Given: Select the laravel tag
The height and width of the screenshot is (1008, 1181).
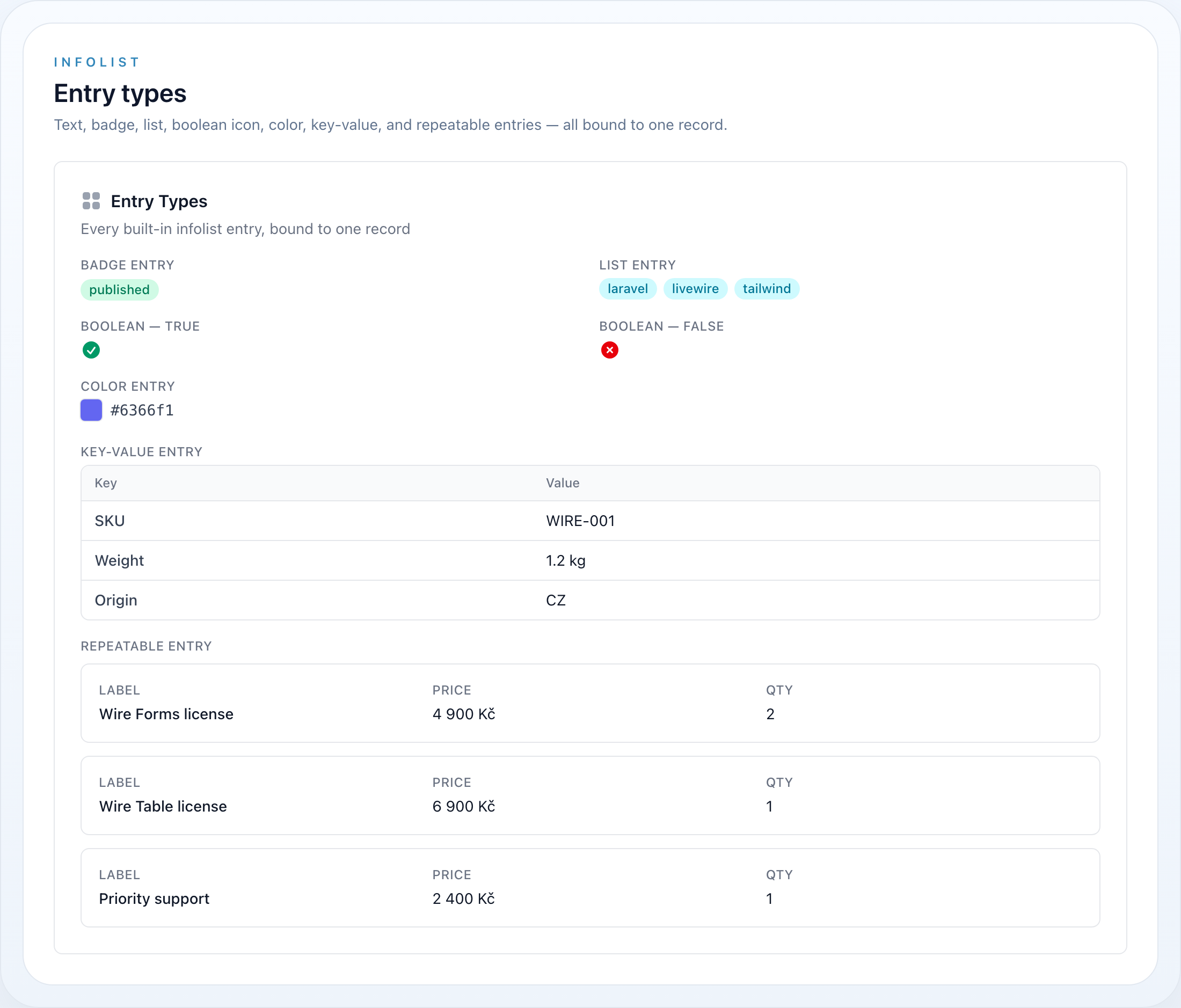Looking at the screenshot, I should point(628,289).
